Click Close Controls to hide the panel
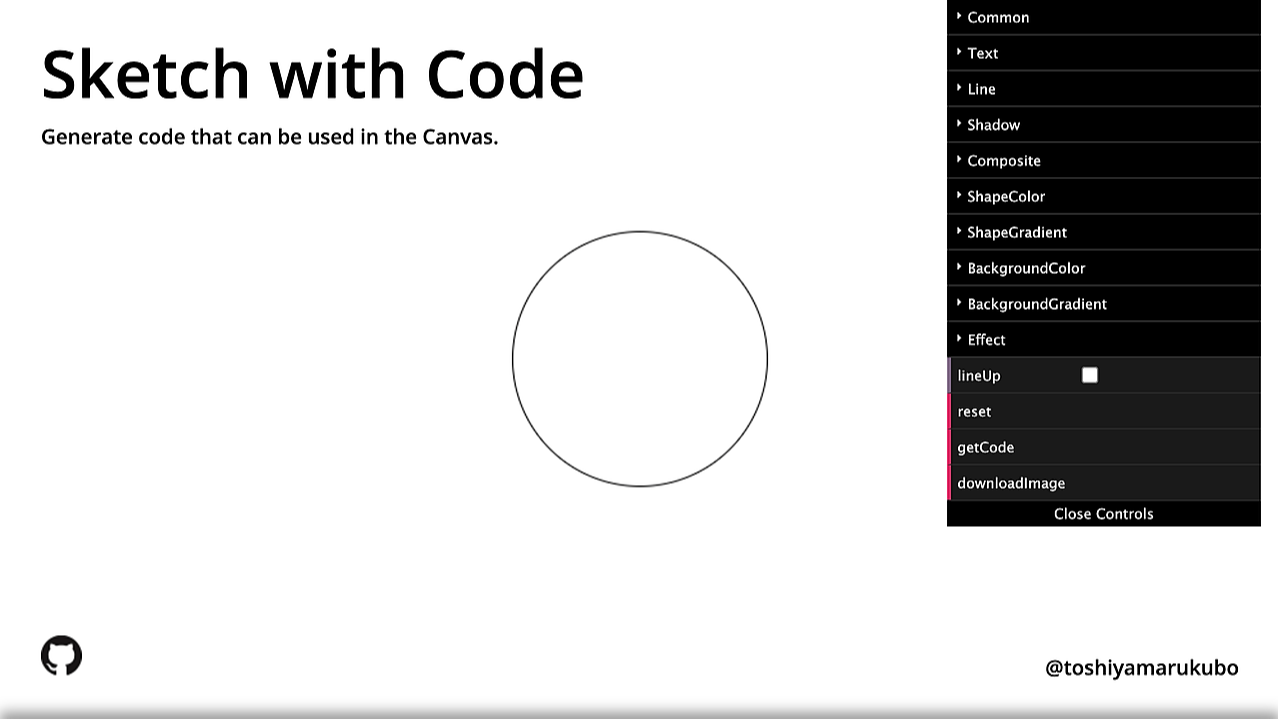 [x=1103, y=513]
